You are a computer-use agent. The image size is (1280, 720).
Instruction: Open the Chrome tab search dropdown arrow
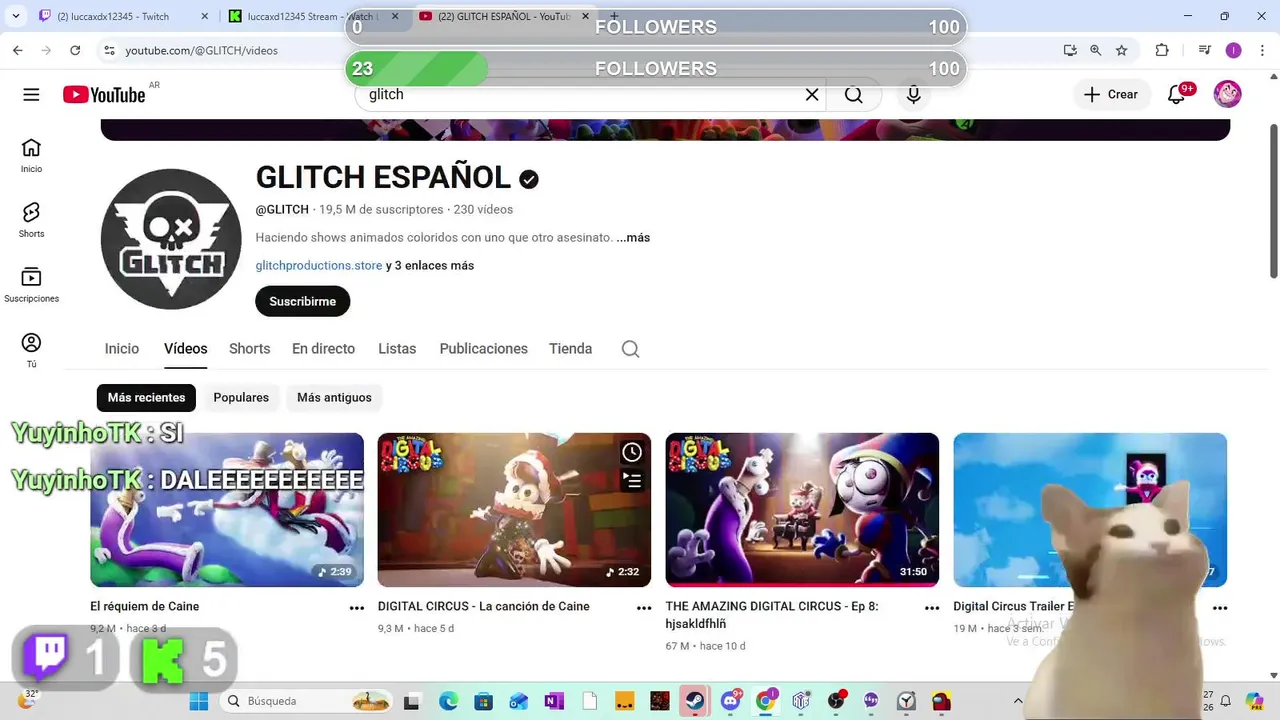[15, 16]
